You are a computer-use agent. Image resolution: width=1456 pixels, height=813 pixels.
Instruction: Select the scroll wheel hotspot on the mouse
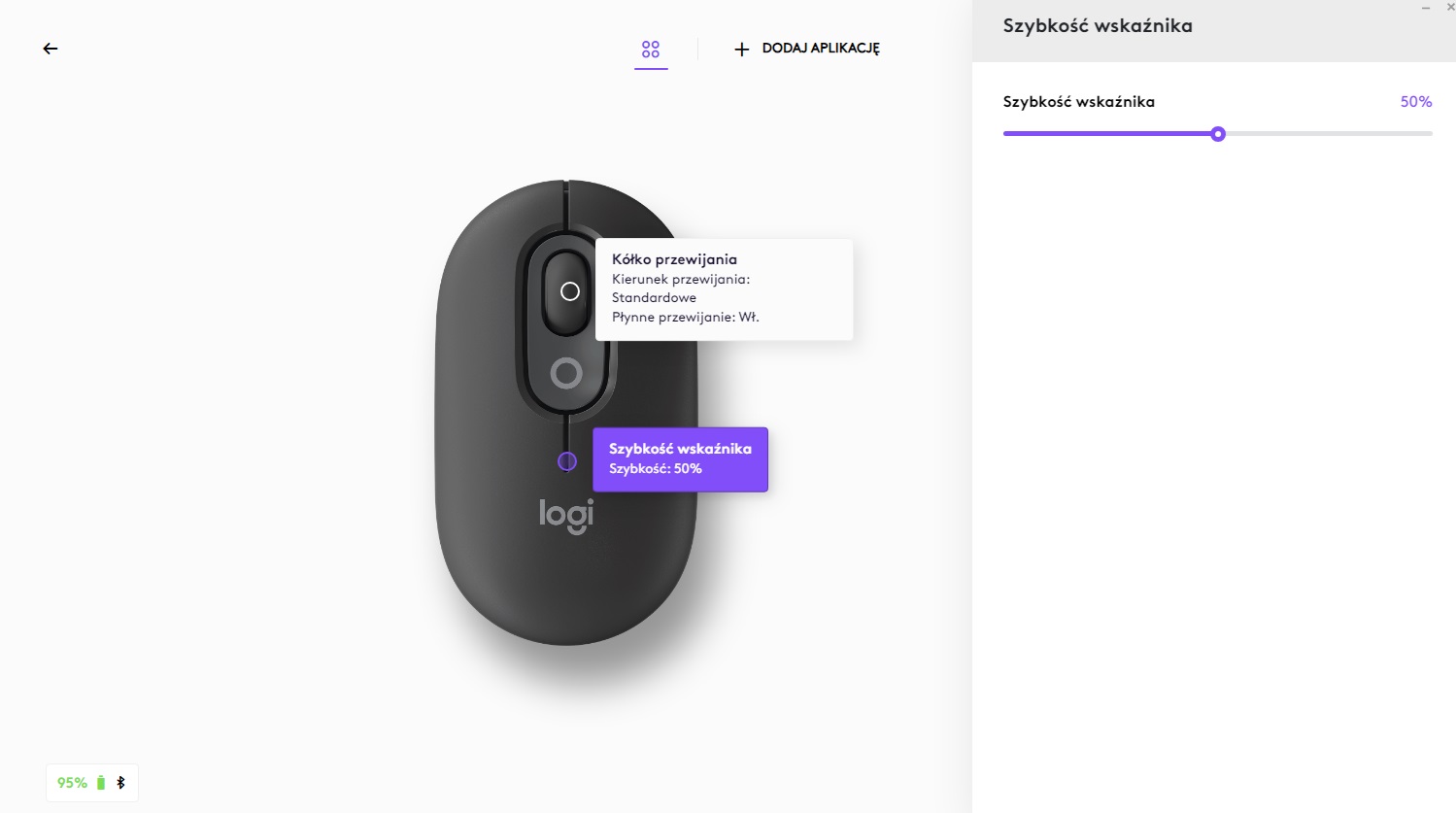pos(570,291)
